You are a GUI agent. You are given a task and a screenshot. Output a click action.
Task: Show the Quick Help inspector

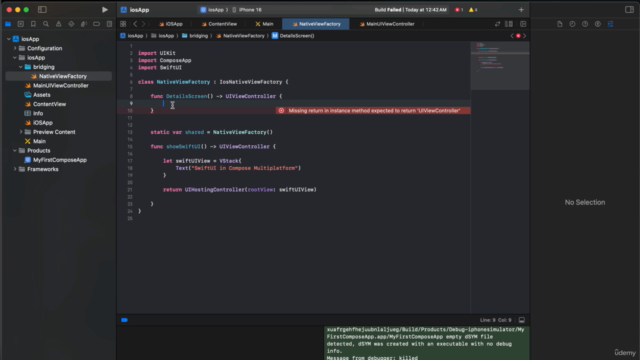[x=585, y=24]
